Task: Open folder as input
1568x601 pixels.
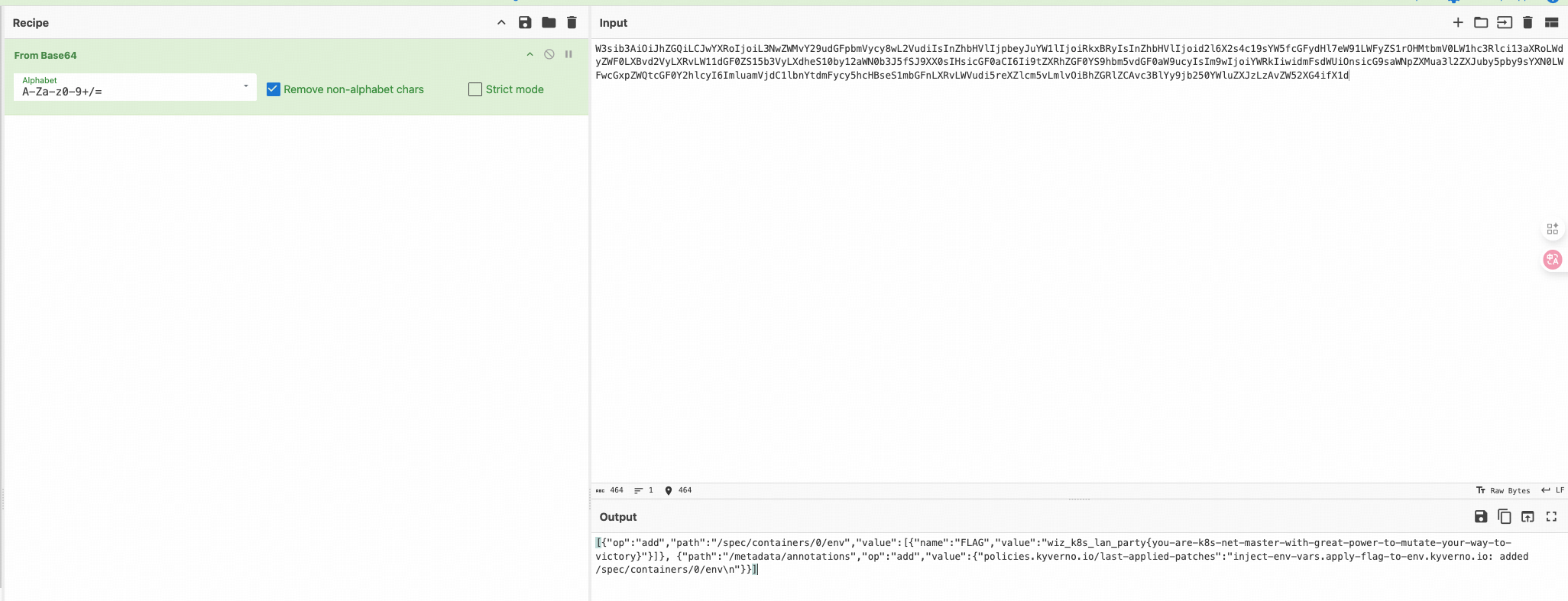Action: click(1481, 23)
